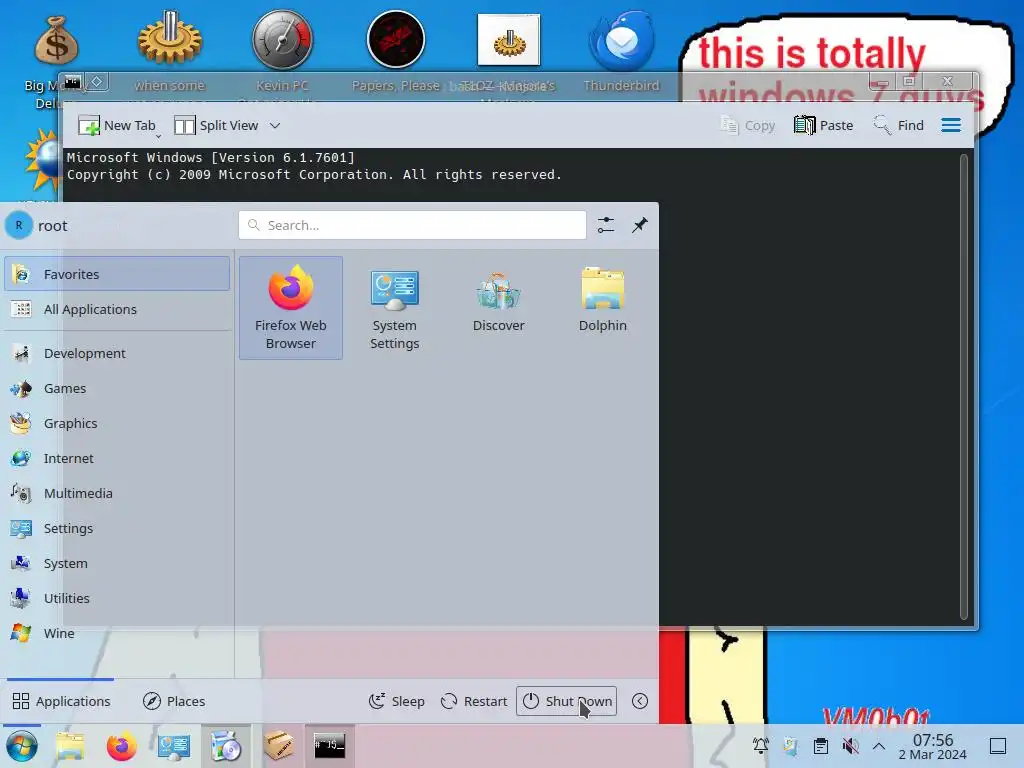Click the terminal window pin icon

click(x=97, y=82)
